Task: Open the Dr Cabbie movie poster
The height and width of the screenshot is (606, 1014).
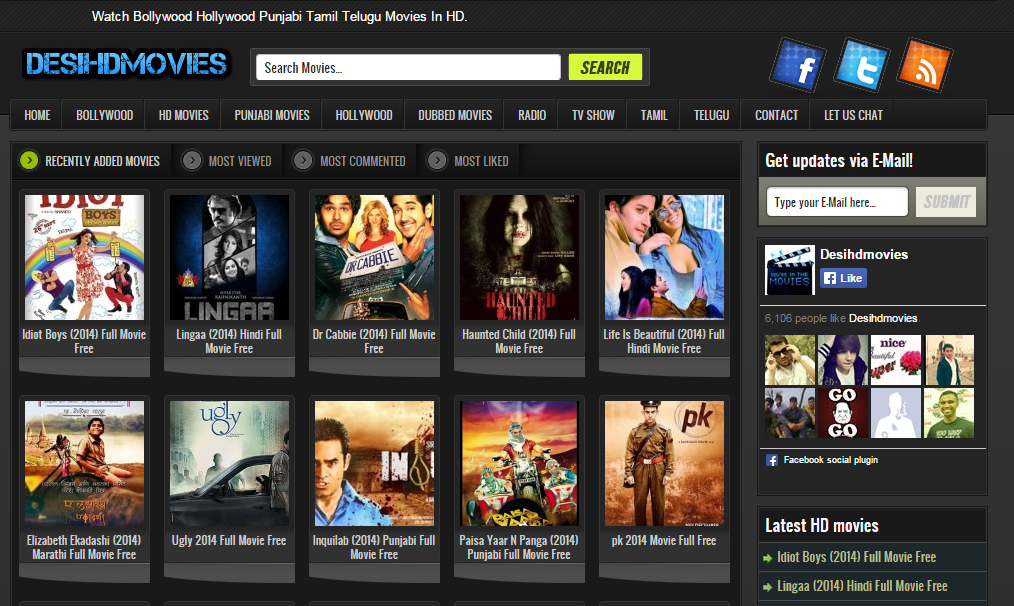Action: [x=374, y=257]
